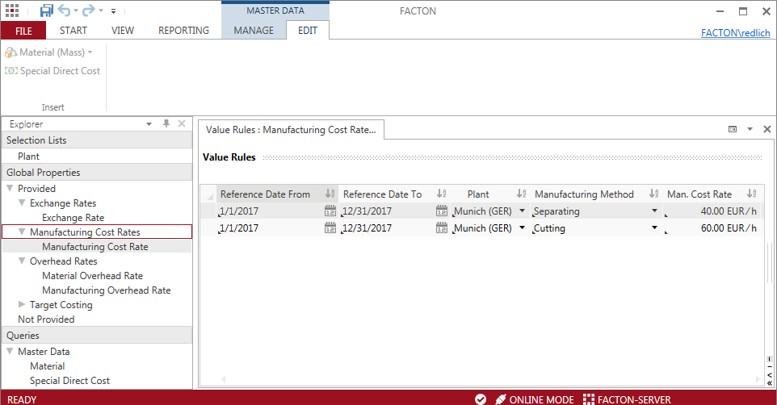Image resolution: width=777 pixels, height=405 pixels.
Task: Expand the Target Costing node
Action: point(22,304)
